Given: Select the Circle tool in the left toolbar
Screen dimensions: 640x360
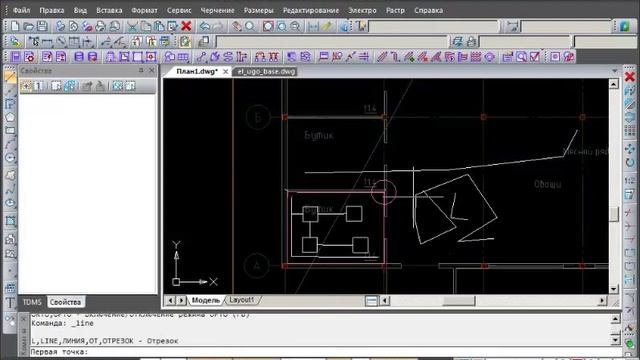Looking at the screenshot, I should point(10,158).
